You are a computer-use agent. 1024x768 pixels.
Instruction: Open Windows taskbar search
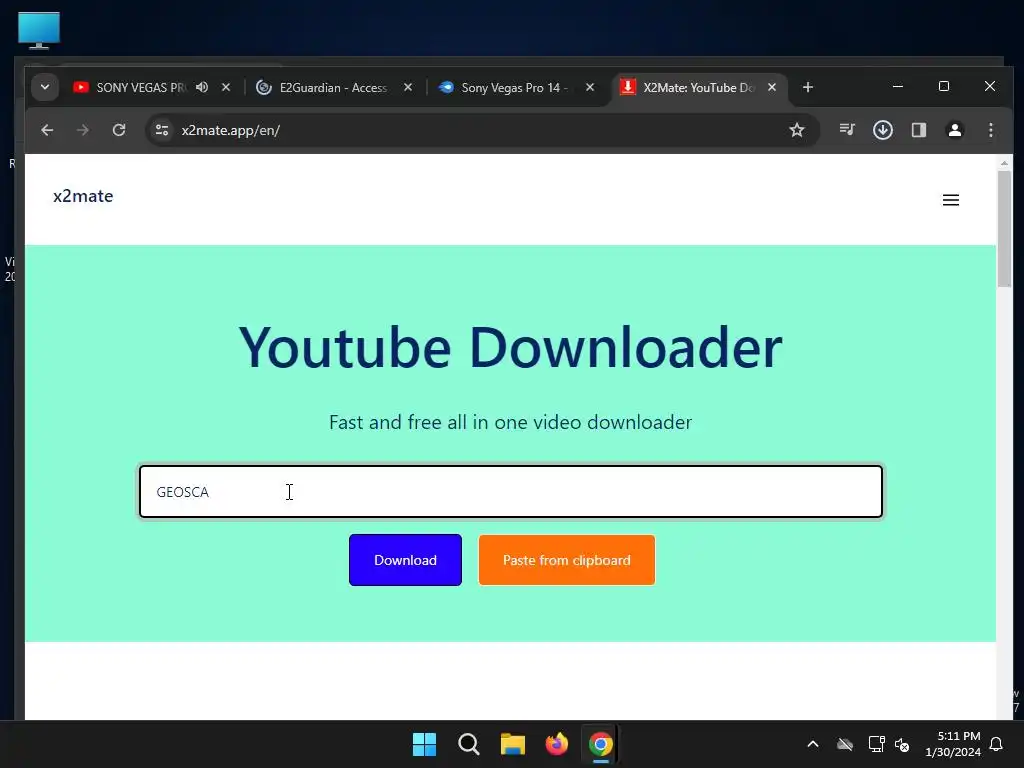pyautogui.click(x=469, y=744)
